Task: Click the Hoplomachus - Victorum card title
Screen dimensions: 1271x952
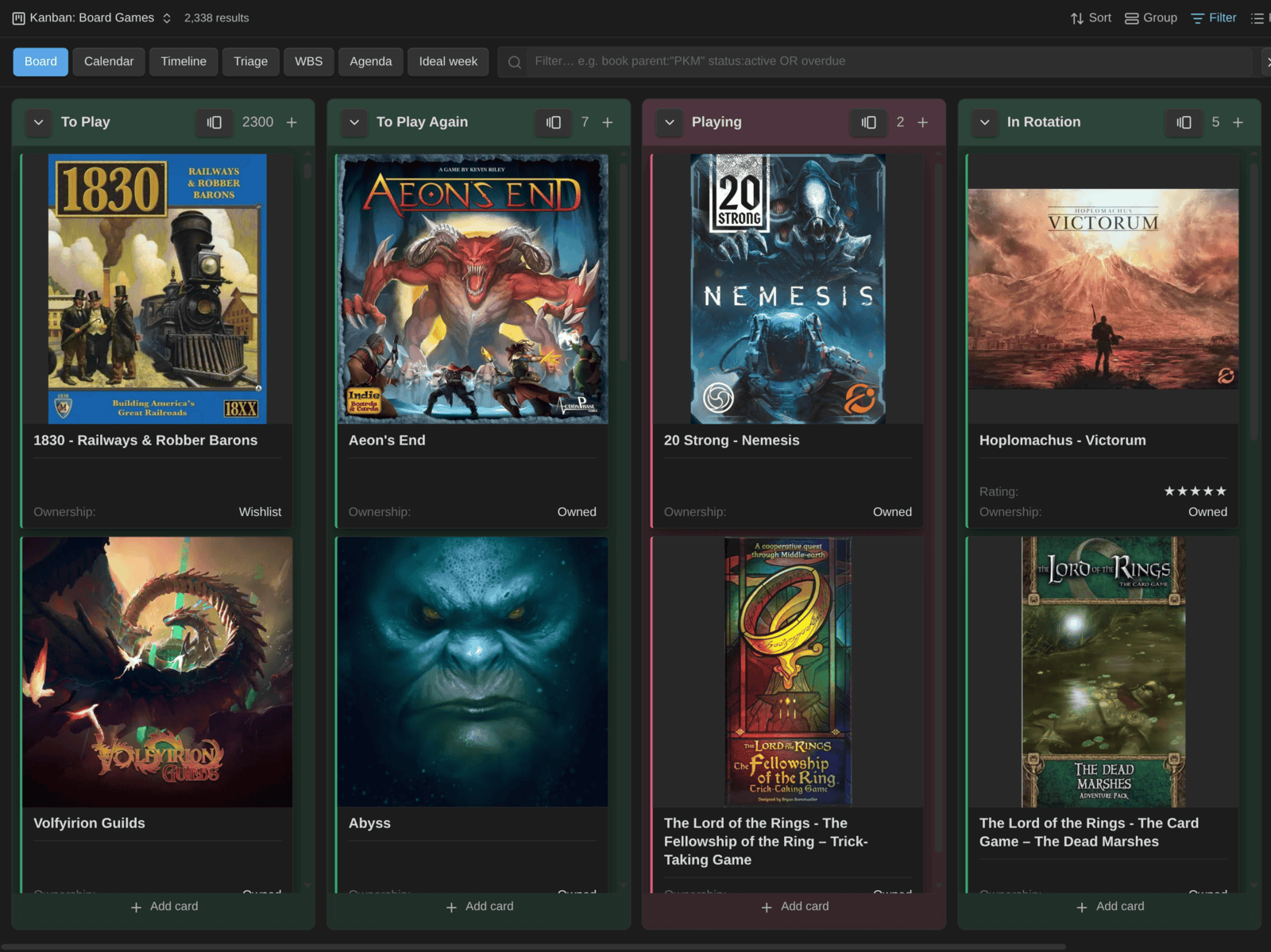Action: [1063, 441]
